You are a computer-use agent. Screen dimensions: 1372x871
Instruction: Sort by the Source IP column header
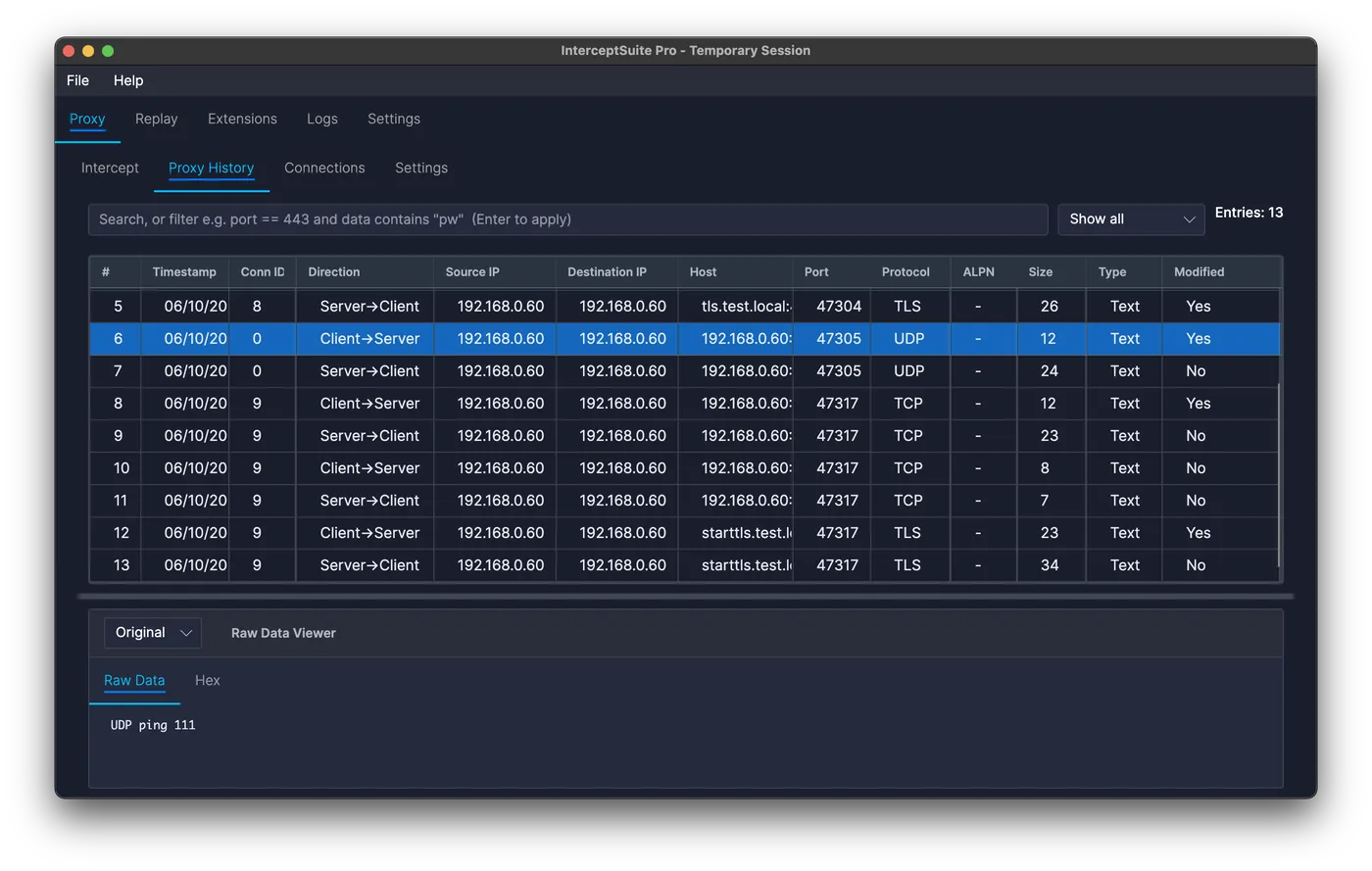(x=495, y=272)
